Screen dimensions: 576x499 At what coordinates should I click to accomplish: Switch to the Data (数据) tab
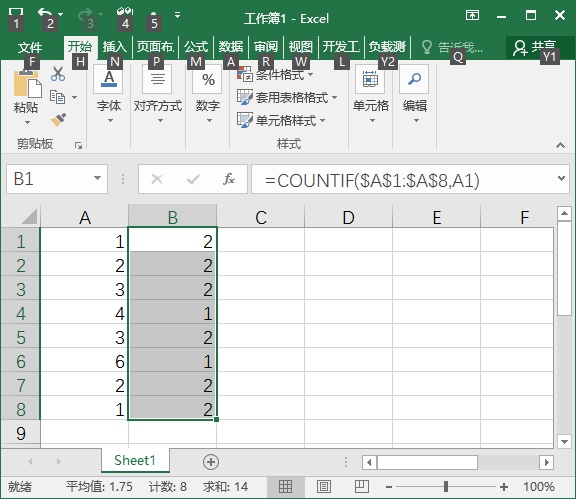[231, 47]
